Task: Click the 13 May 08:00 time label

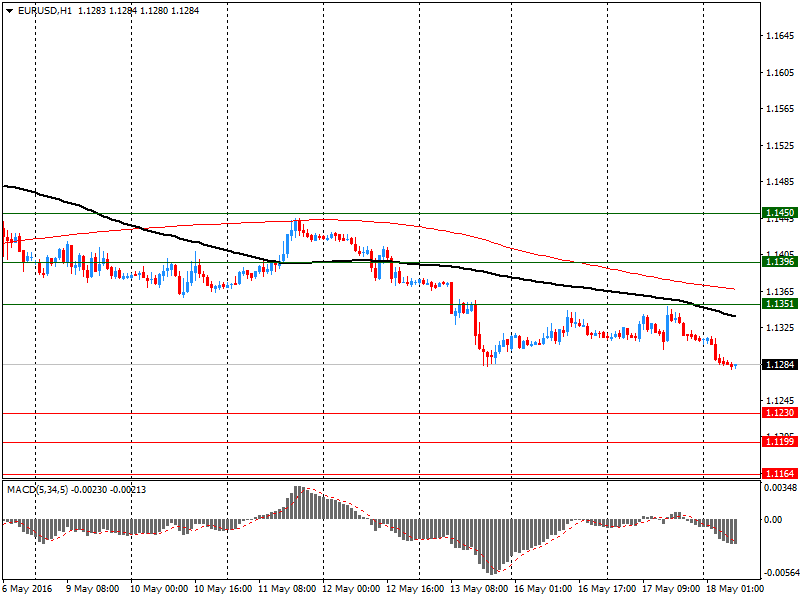Action: [479, 589]
